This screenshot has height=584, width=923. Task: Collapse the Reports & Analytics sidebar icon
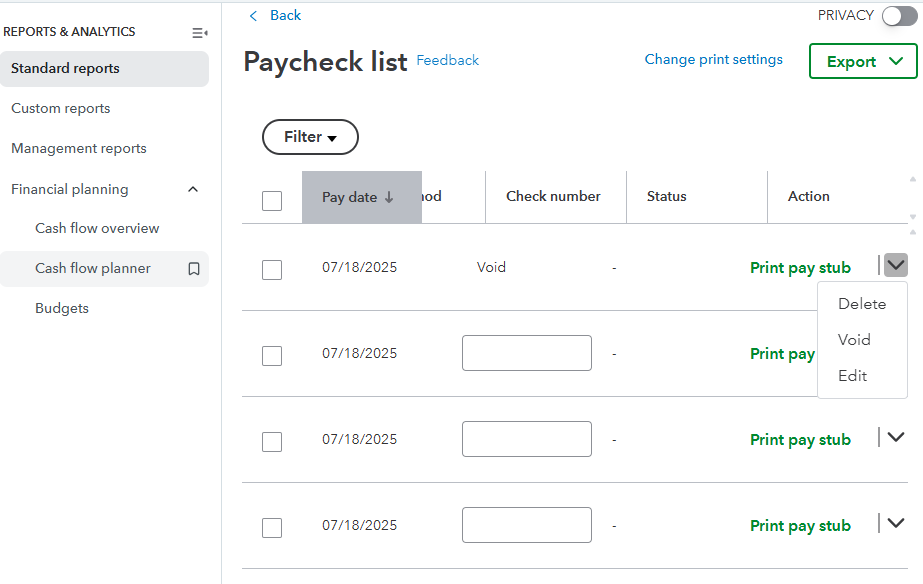pyautogui.click(x=199, y=33)
